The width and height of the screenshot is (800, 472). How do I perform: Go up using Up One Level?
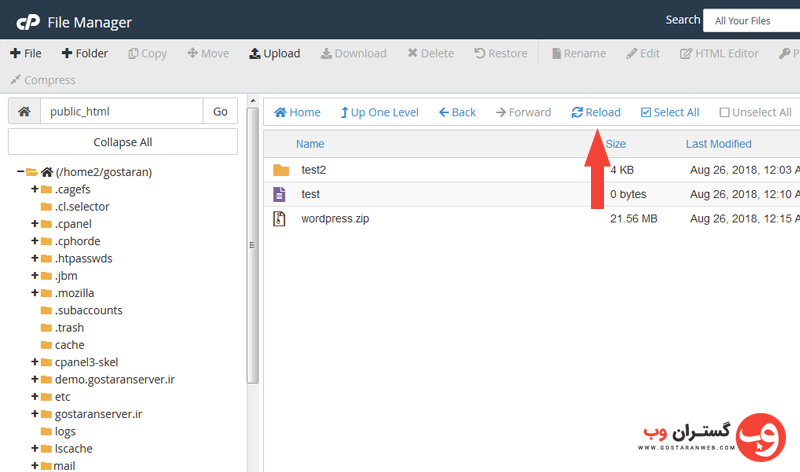click(x=345, y=113)
